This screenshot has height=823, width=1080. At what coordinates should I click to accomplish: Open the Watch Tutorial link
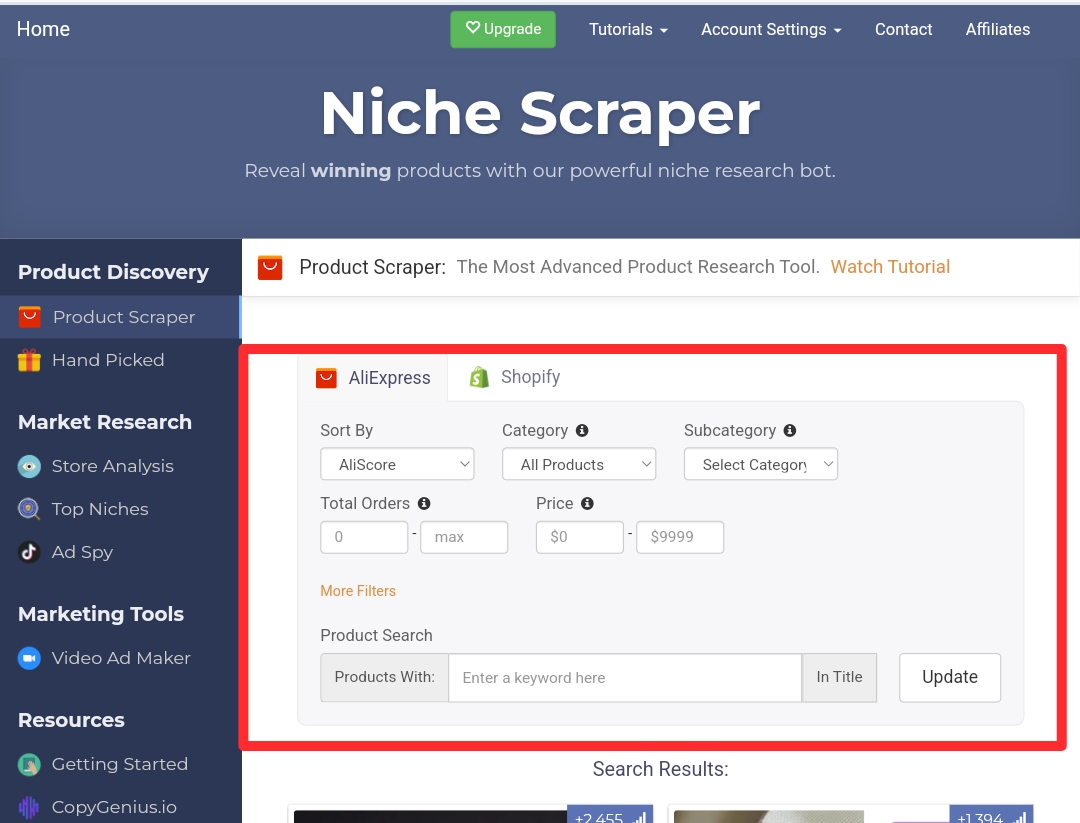pyautogui.click(x=890, y=267)
